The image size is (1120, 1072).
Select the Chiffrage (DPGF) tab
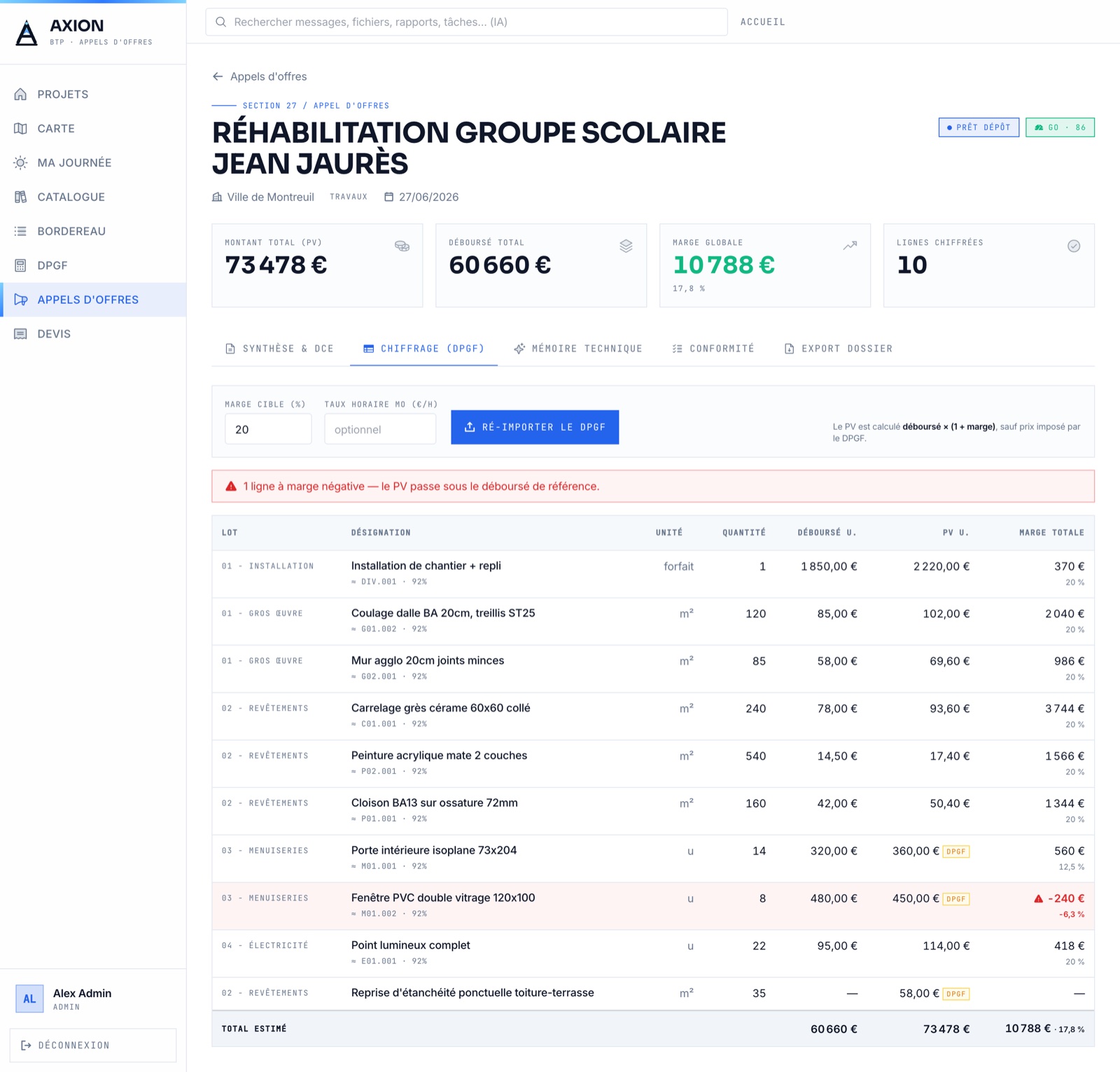[x=423, y=348]
